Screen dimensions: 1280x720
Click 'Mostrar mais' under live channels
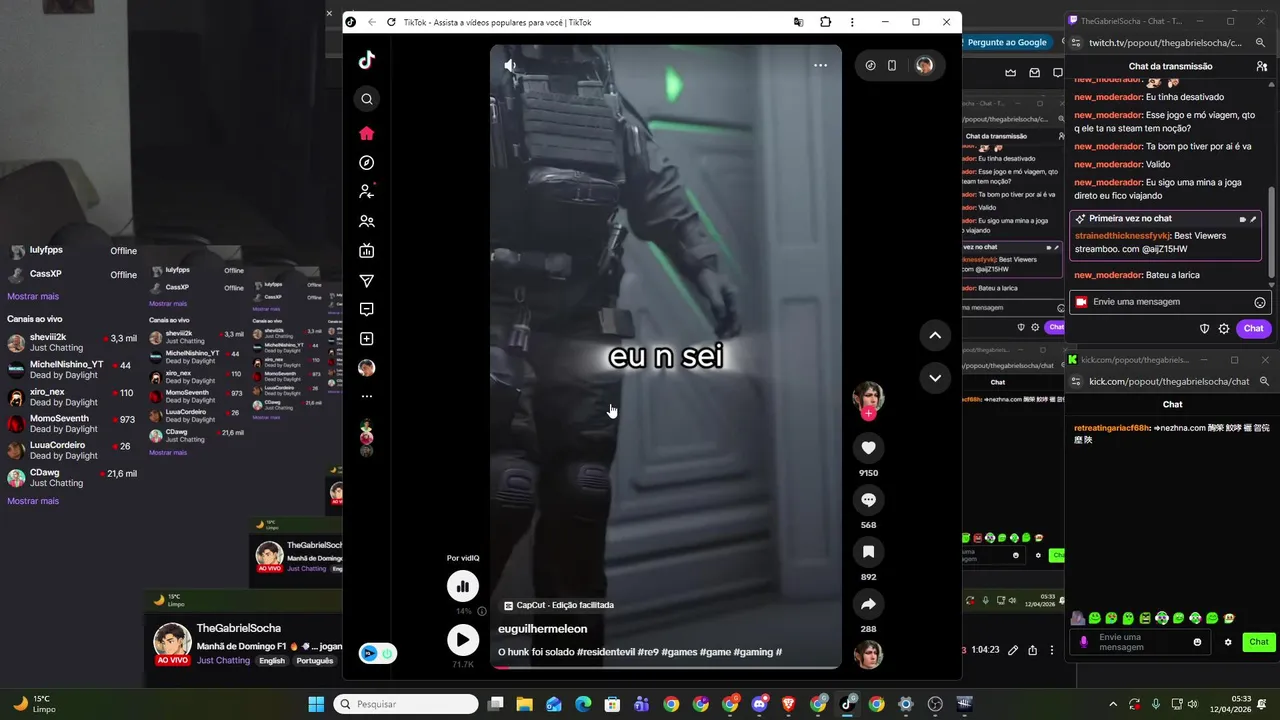pos(33,501)
